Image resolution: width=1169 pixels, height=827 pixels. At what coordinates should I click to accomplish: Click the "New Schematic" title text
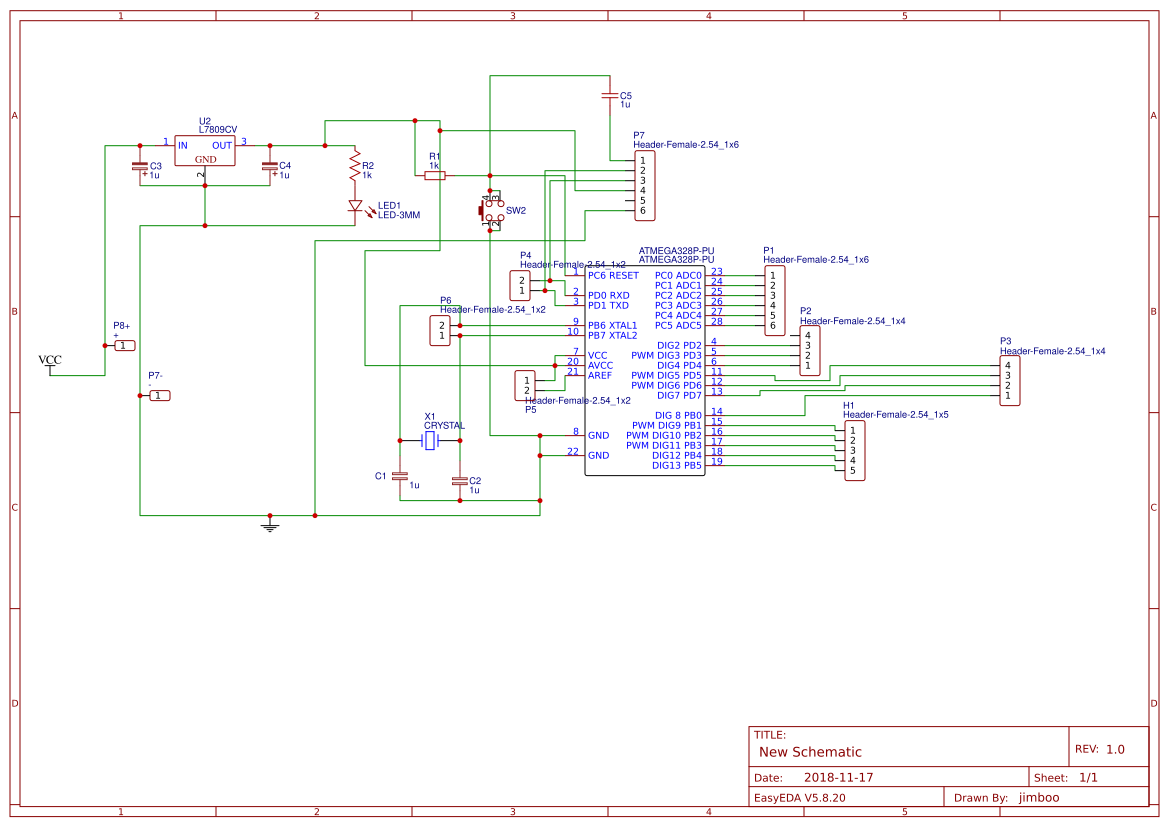(x=810, y=752)
